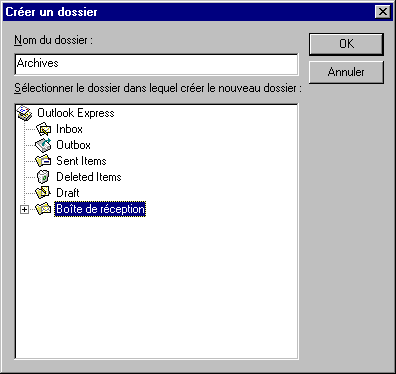
Task: Select the Draft label in the tree
Action: point(68,193)
